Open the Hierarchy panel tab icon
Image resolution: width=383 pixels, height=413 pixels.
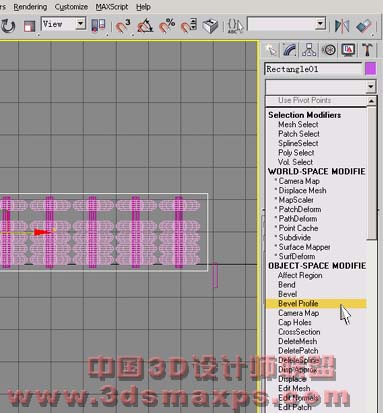coord(309,50)
